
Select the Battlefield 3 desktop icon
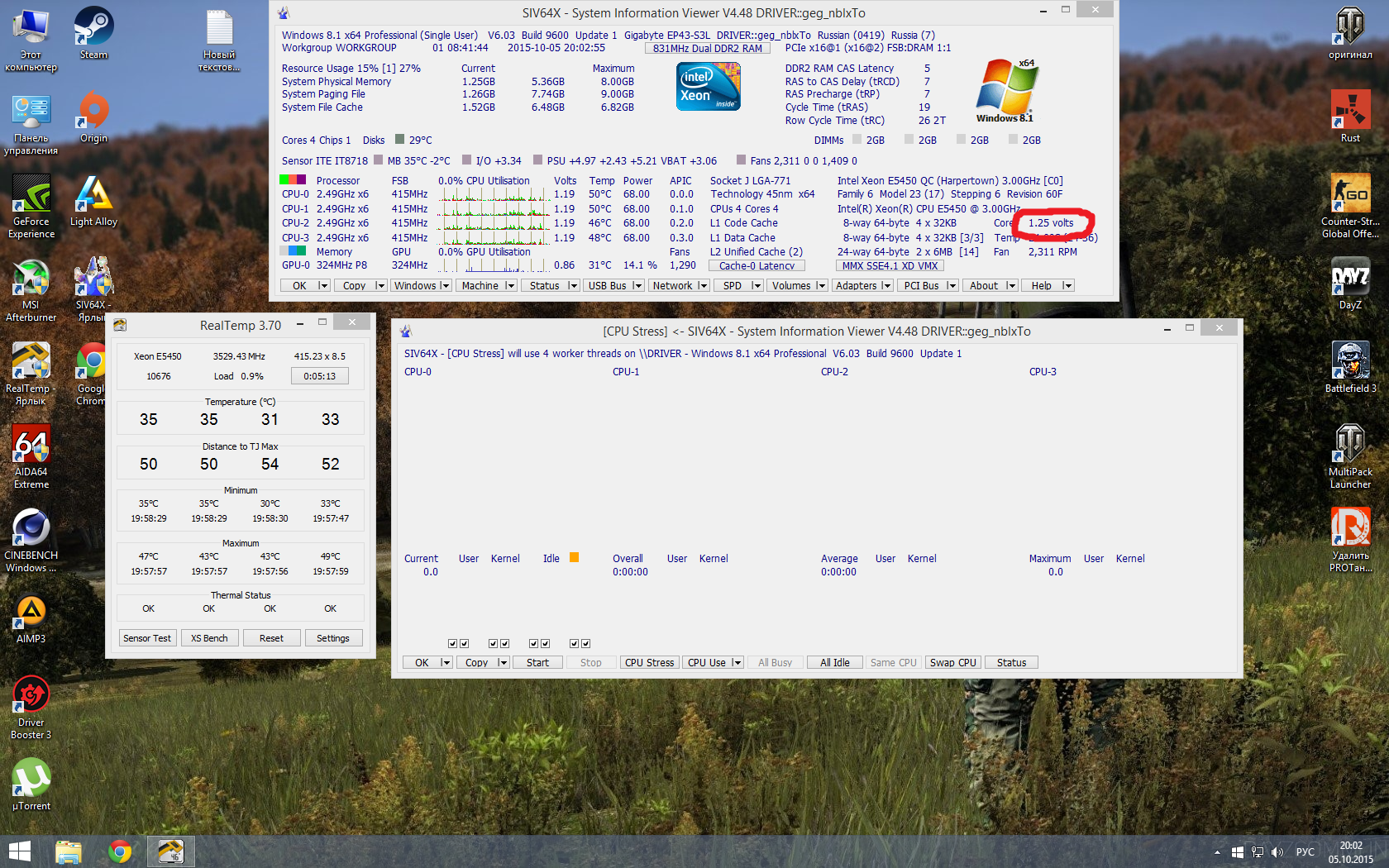coord(1350,367)
